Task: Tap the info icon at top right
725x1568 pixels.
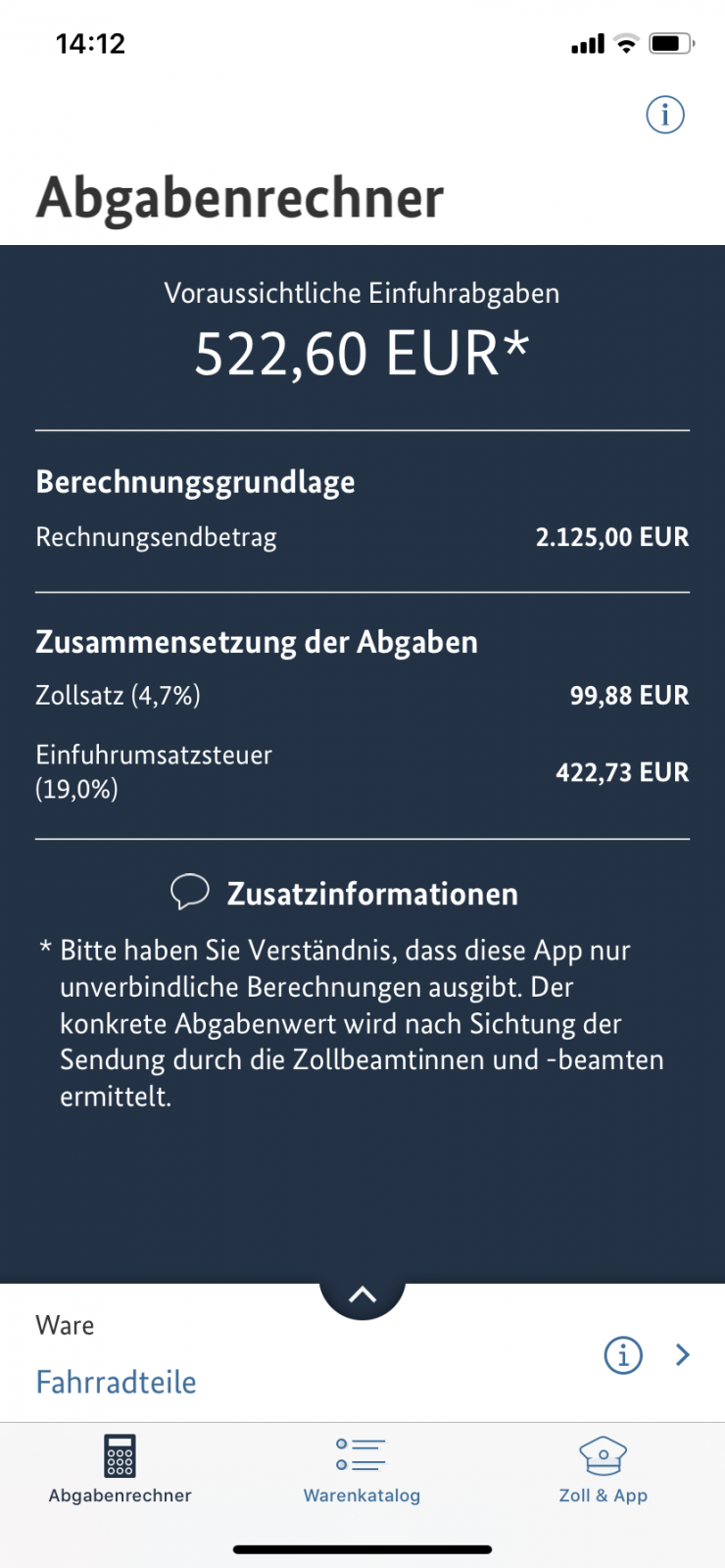Action: coord(665,115)
